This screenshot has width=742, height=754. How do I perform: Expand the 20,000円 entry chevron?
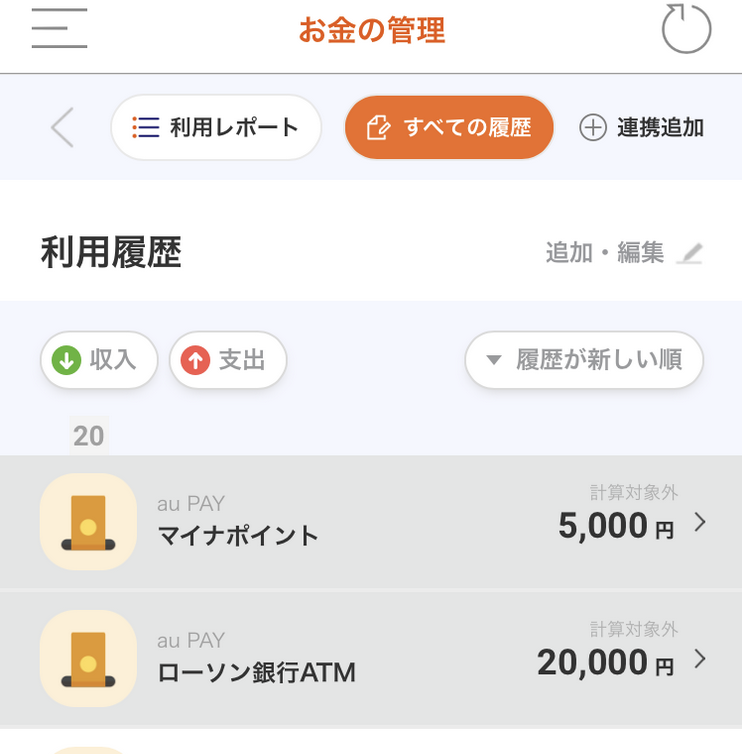point(700,658)
